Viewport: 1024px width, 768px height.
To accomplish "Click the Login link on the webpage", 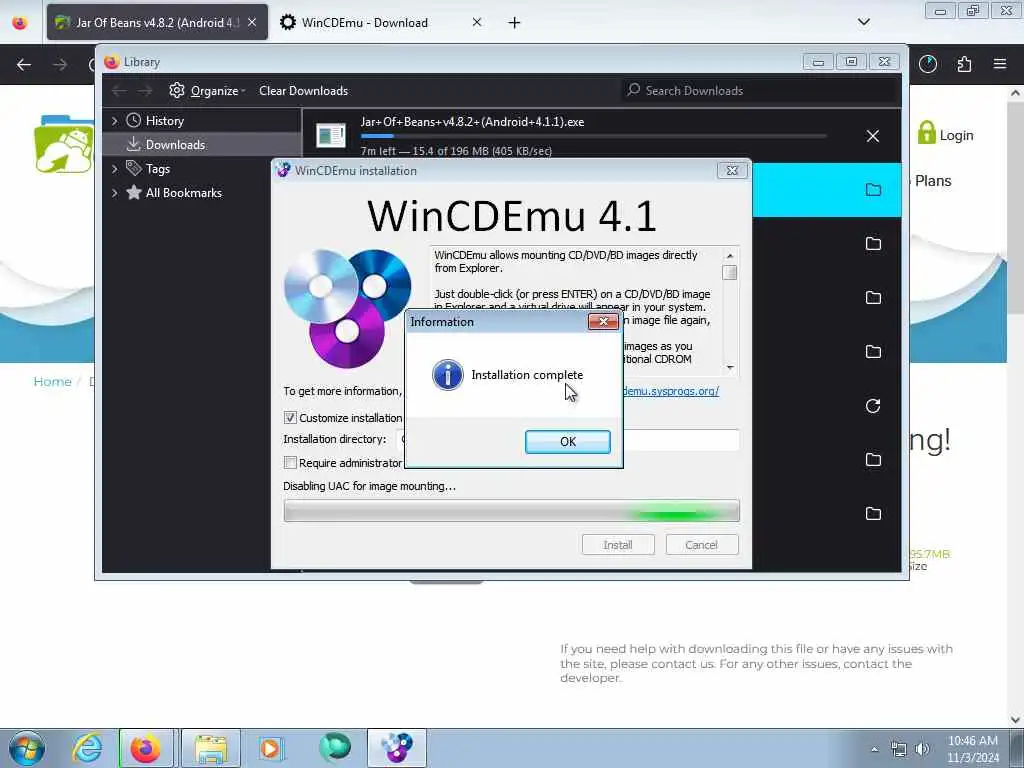I will tap(945, 135).
